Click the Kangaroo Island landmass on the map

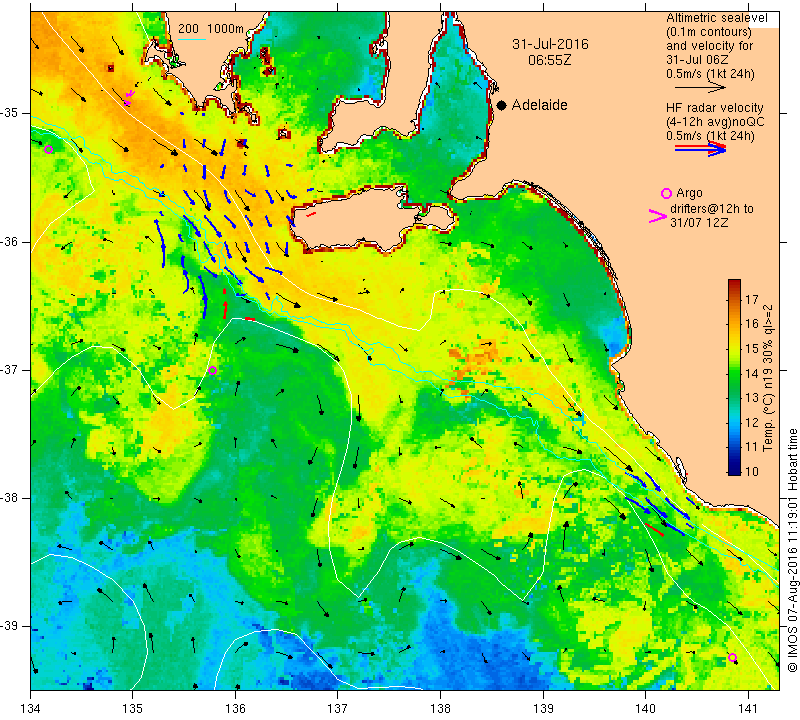coord(357,219)
